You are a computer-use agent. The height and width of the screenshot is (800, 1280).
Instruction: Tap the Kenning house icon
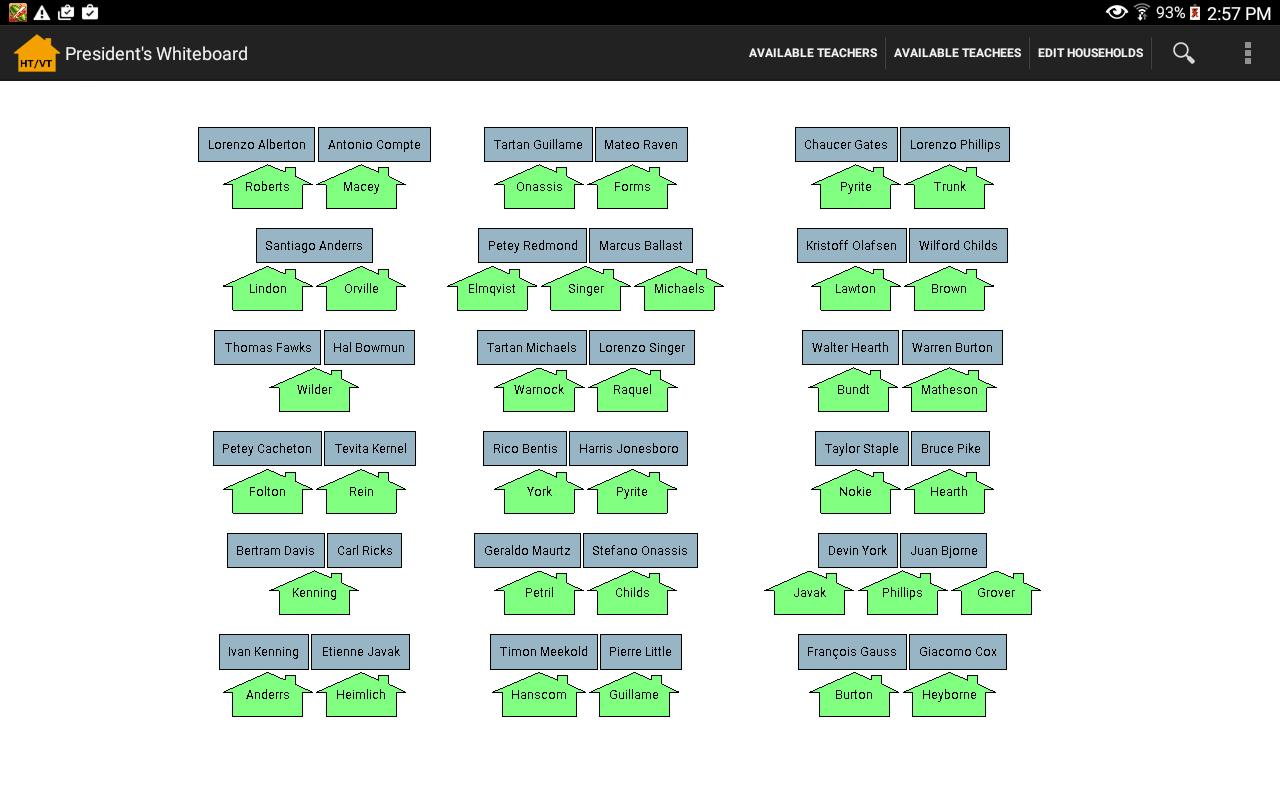[314, 594]
